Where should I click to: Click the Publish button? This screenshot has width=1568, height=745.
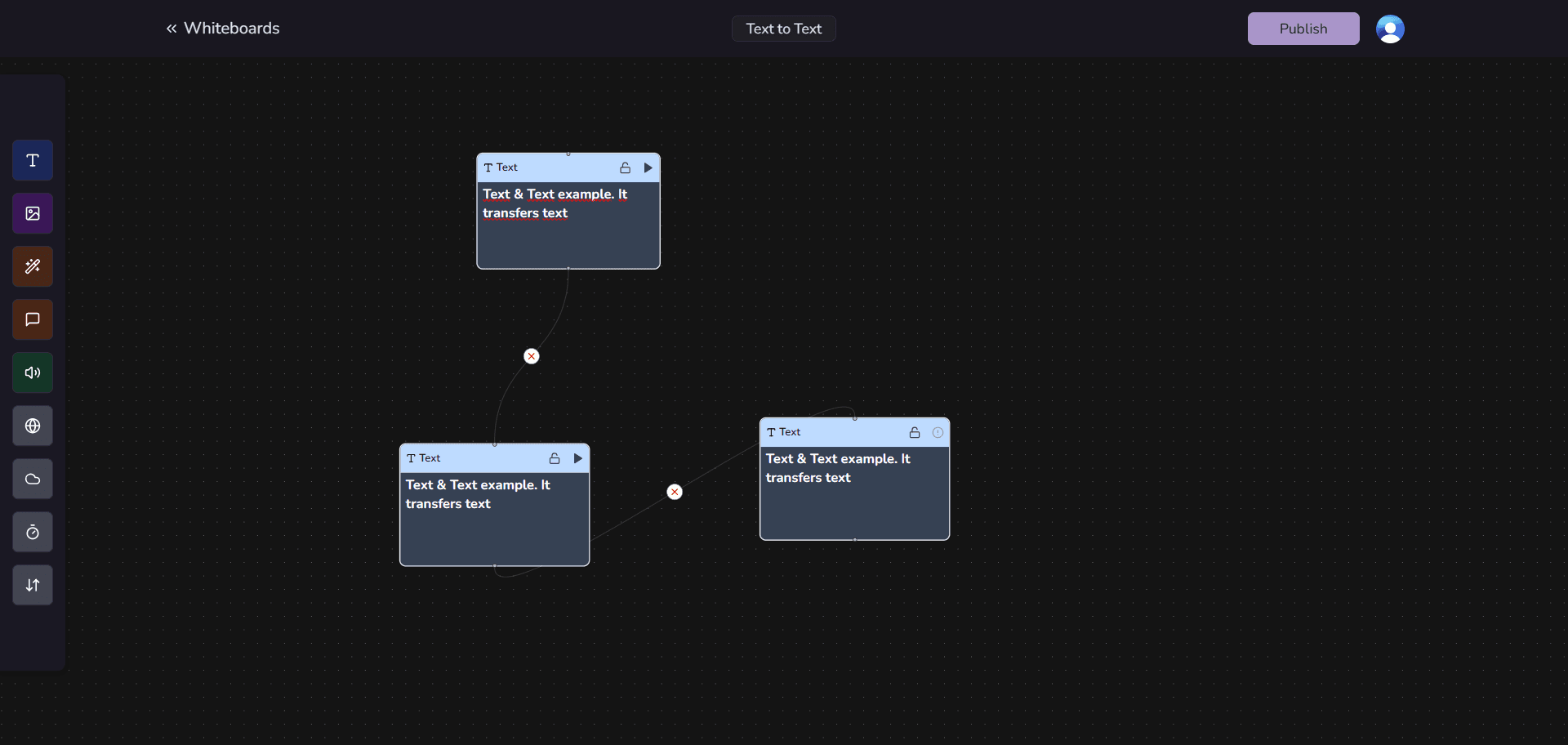[x=1303, y=29]
